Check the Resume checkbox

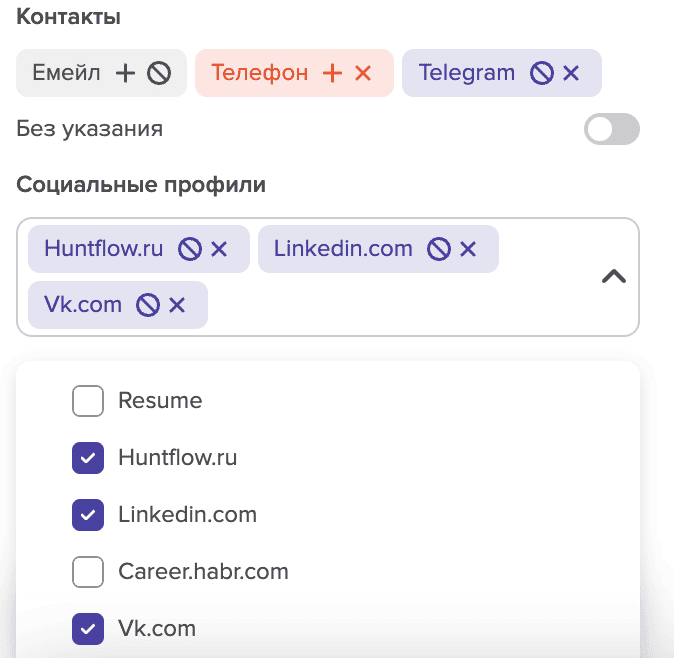(x=88, y=401)
